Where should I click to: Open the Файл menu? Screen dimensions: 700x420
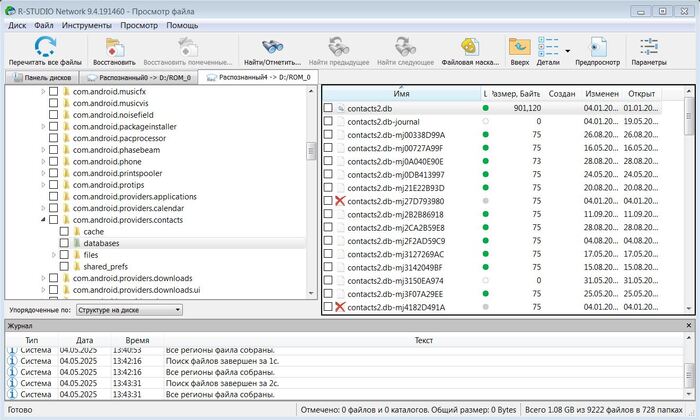pyautogui.click(x=44, y=25)
